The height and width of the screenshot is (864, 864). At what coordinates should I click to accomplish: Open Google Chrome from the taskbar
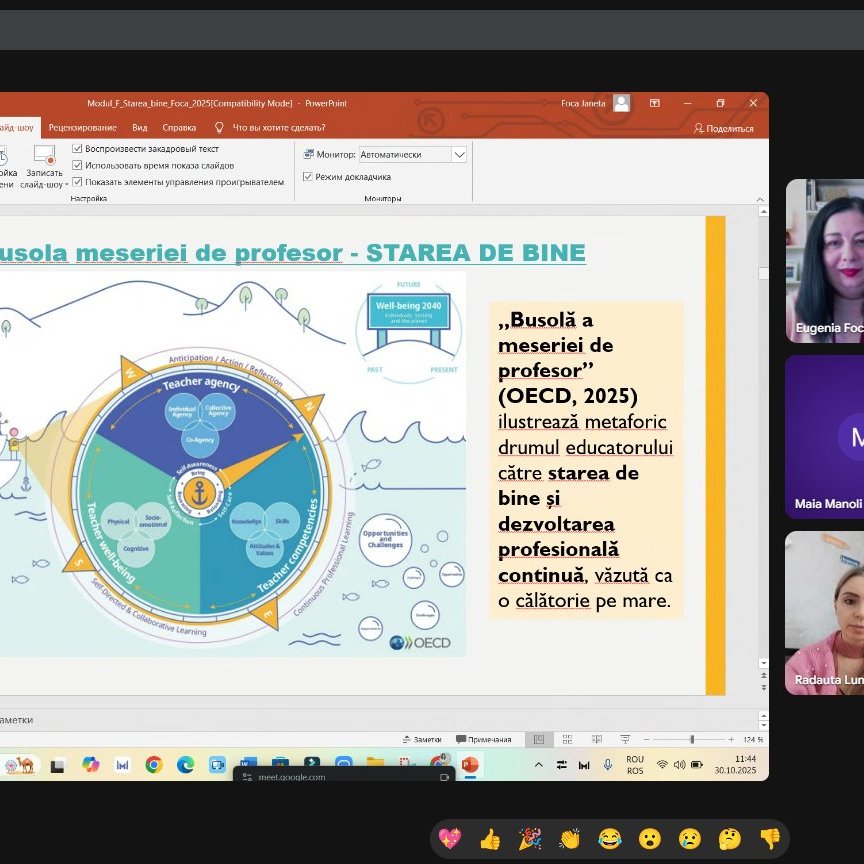[x=153, y=765]
